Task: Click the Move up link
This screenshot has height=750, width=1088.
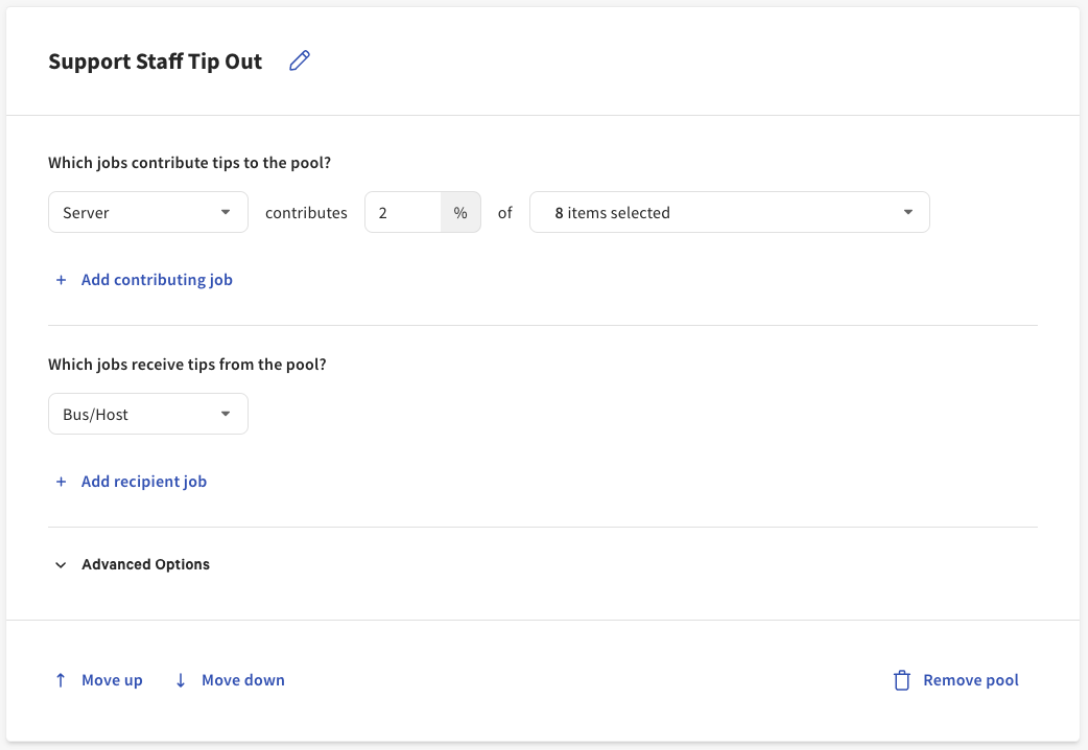Action: (112, 680)
